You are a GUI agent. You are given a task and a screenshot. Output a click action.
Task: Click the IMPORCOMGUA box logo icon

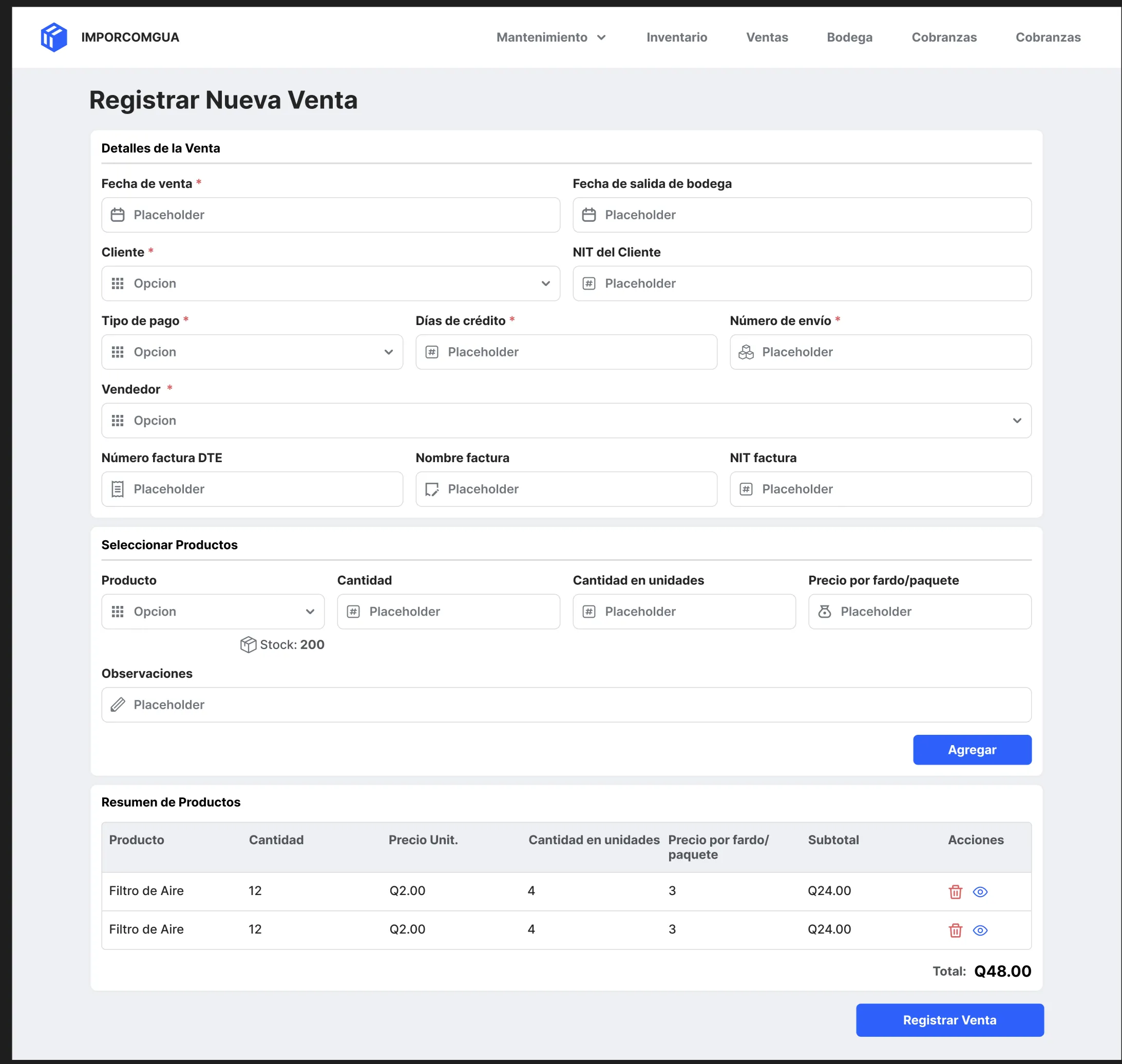click(x=54, y=37)
